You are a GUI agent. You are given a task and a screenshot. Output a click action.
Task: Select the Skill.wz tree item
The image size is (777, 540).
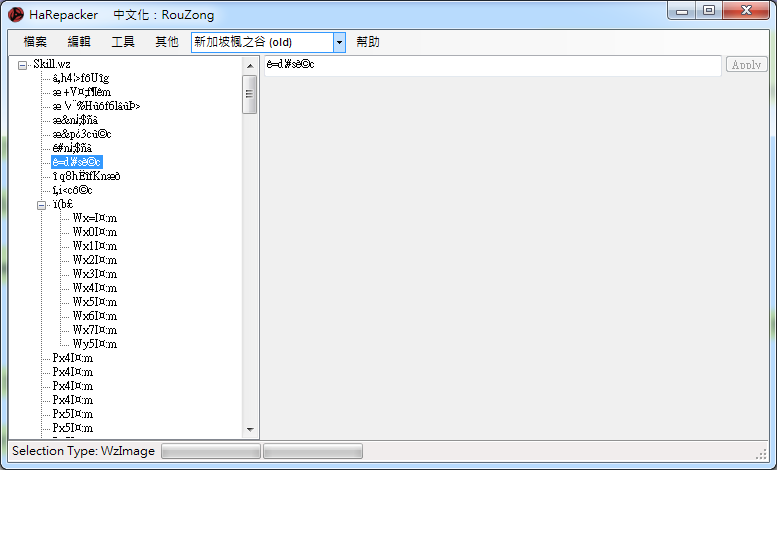[52, 64]
